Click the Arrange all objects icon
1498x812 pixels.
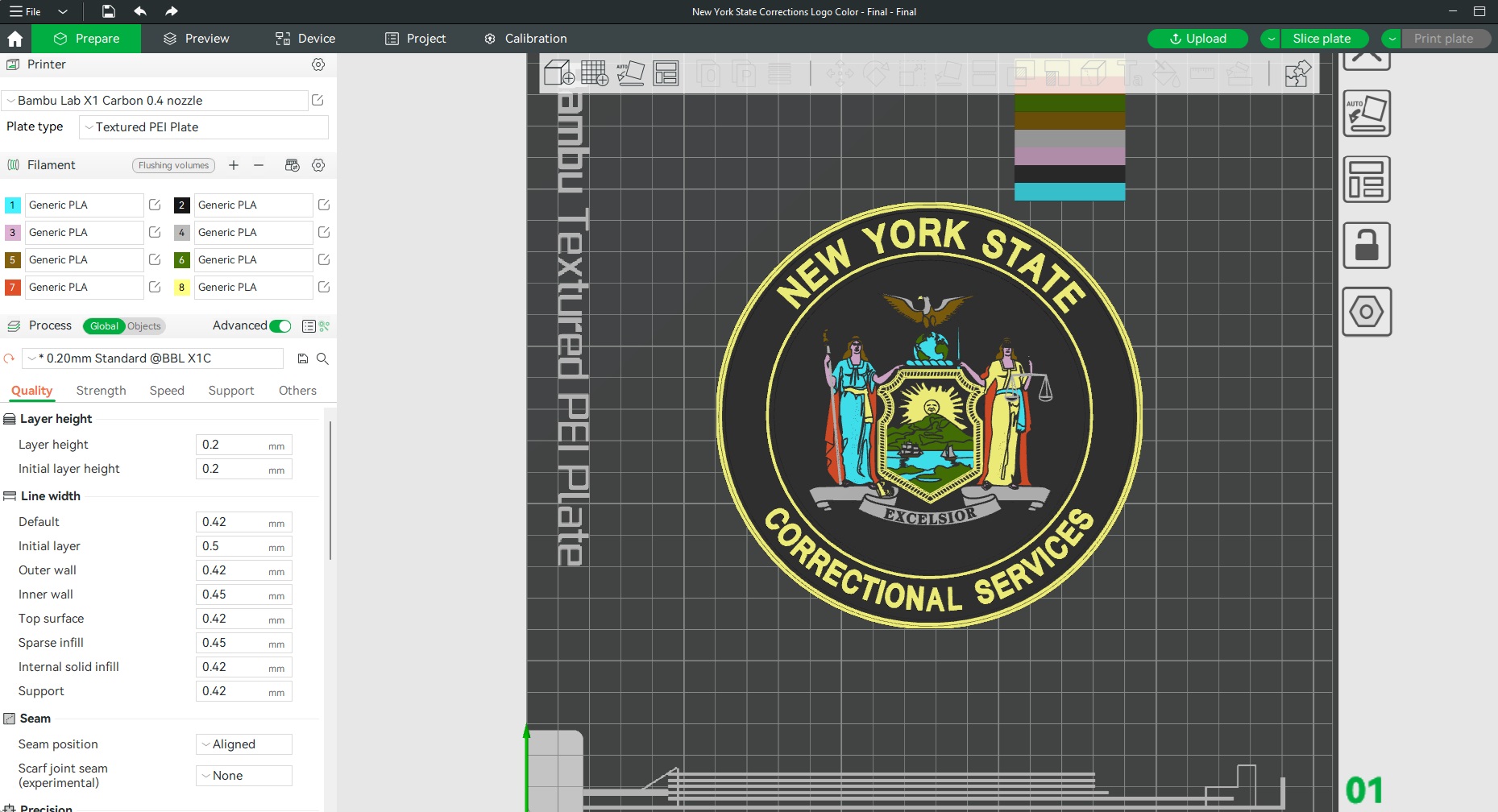pyautogui.click(x=666, y=72)
